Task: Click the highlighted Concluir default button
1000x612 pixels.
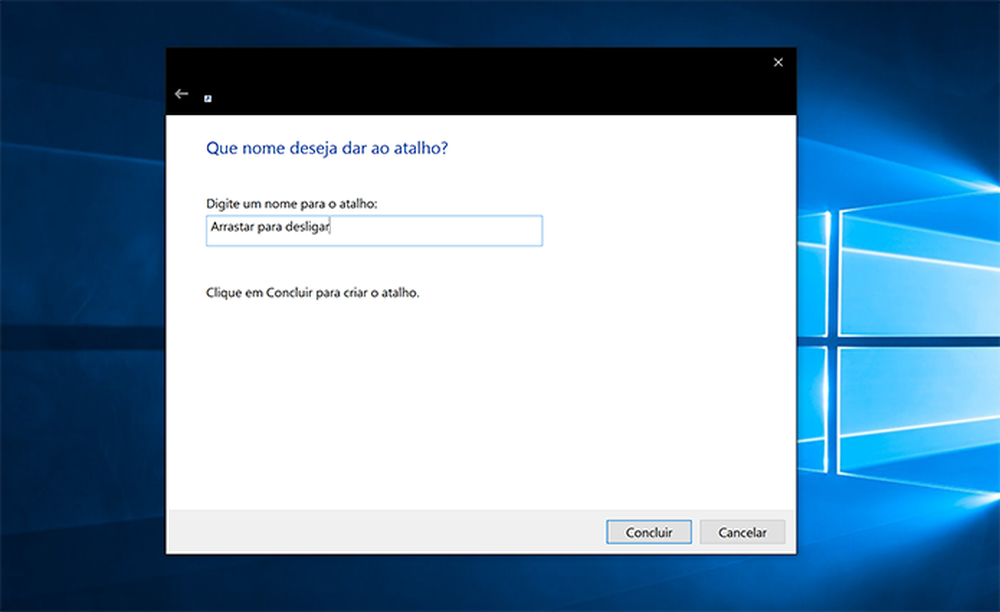Action: (x=648, y=532)
